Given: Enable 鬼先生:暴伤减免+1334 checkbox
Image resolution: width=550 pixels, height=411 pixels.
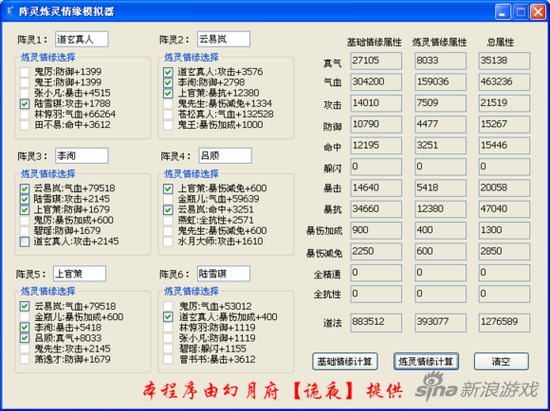Looking at the screenshot, I should [168, 104].
